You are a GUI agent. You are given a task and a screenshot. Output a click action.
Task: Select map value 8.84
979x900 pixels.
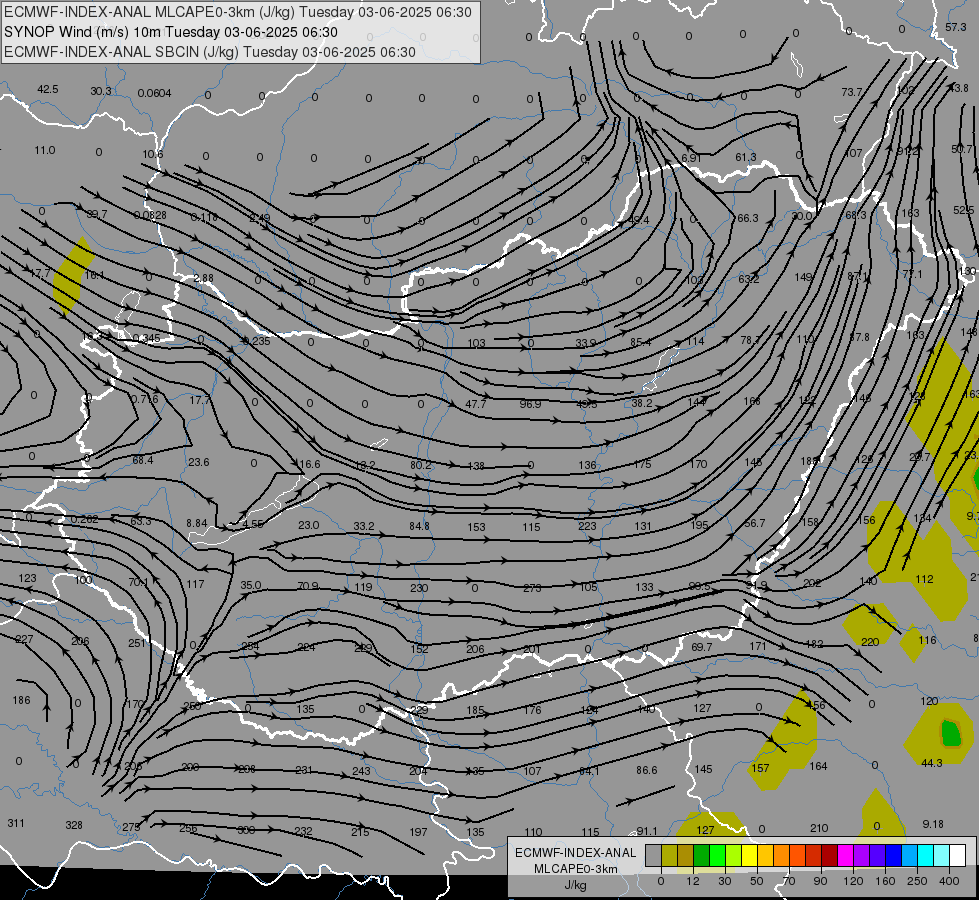coord(197,523)
